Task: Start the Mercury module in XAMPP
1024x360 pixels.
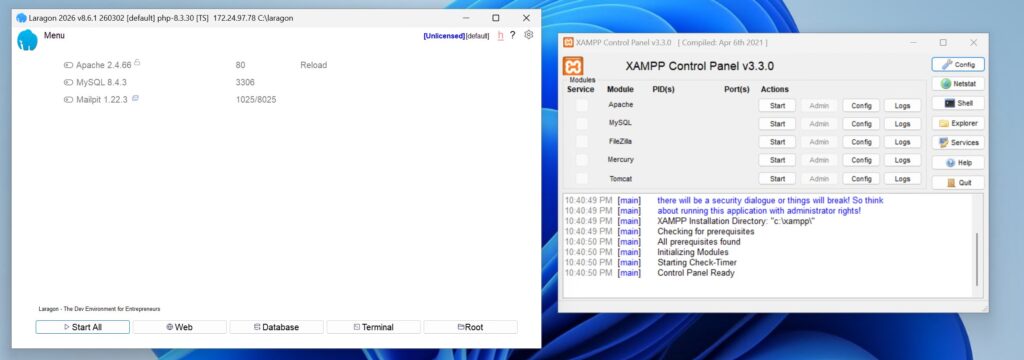Action: [777, 160]
